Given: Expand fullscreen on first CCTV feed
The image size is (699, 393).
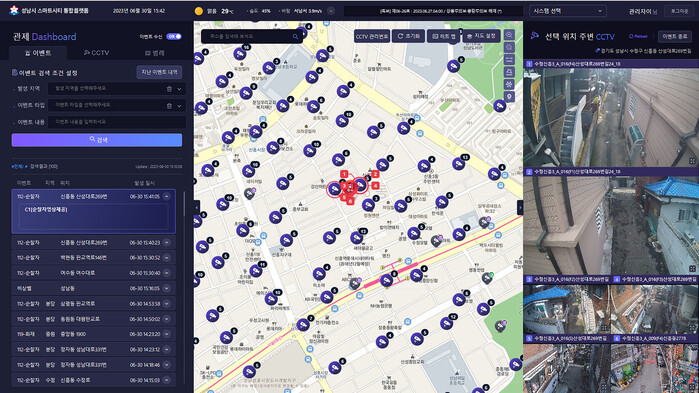Looking at the screenshot, I should click(692, 161).
